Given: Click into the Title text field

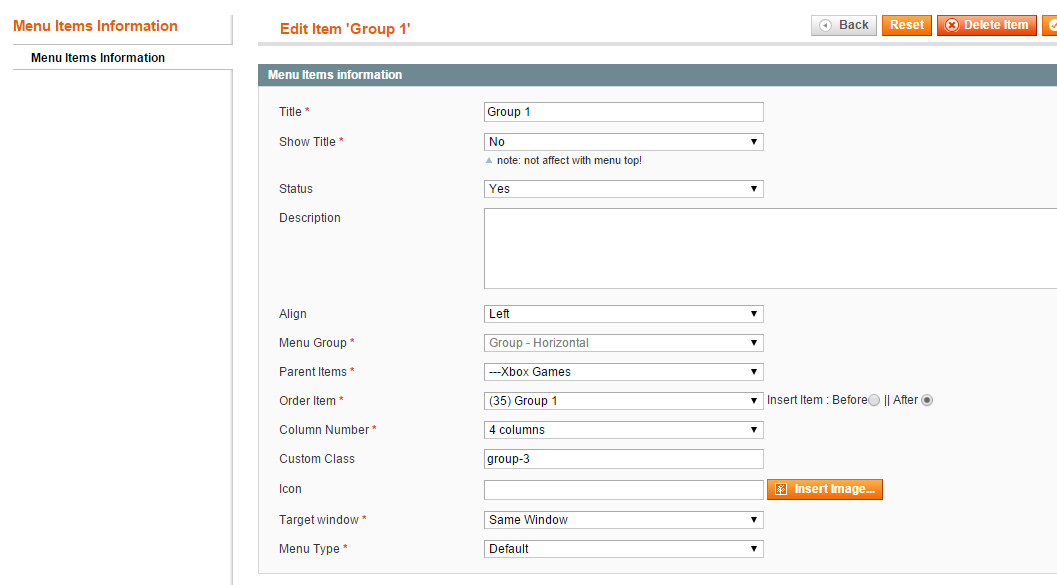Looking at the screenshot, I should [x=624, y=112].
